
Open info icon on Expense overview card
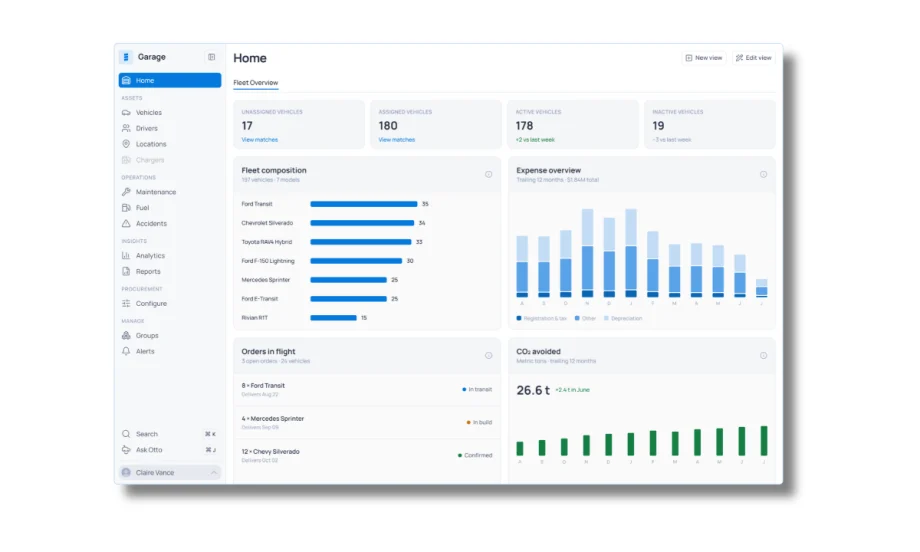tap(763, 174)
